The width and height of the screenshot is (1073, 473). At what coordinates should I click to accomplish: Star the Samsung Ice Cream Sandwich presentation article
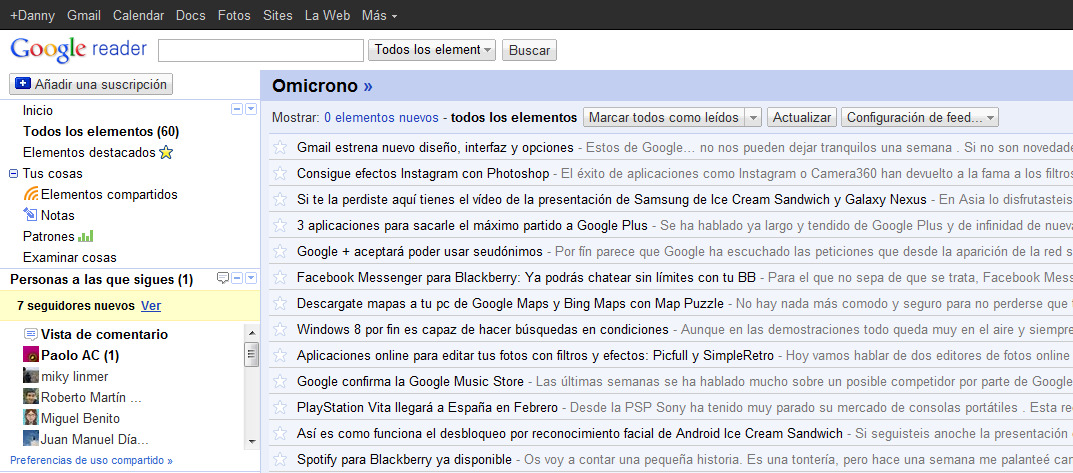[279, 199]
